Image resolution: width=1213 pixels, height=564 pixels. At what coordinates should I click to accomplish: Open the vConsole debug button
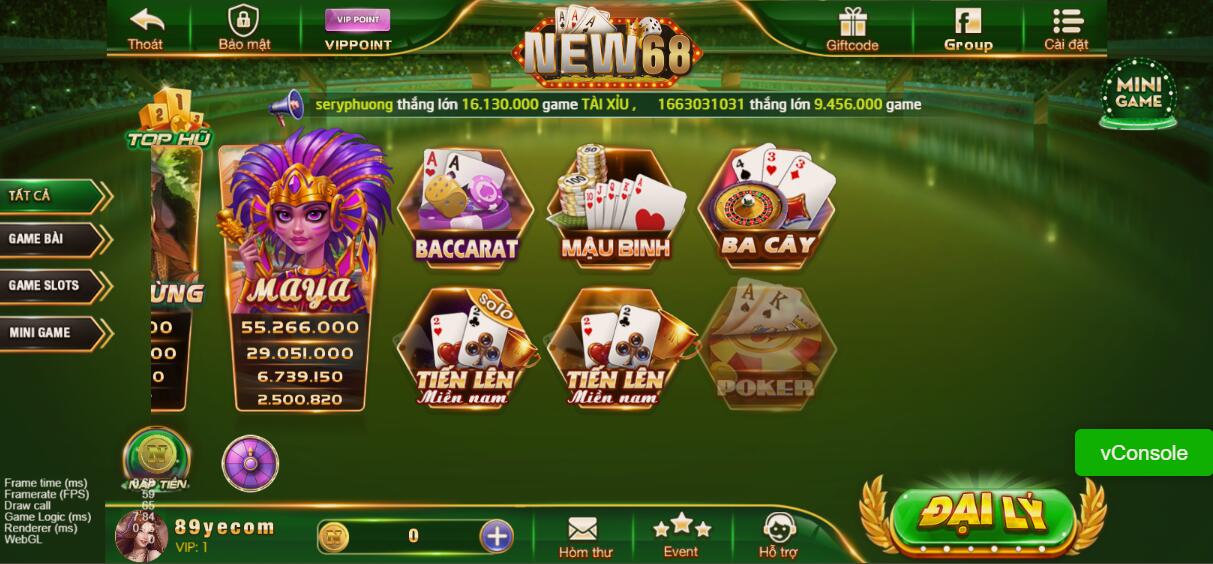pos(1144,453)
